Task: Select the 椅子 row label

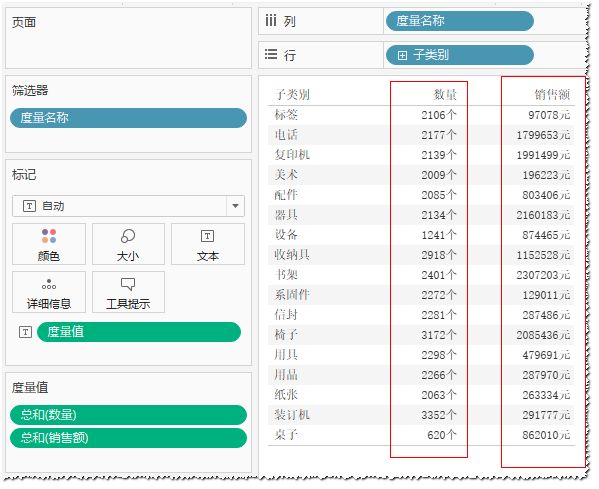Action: coord(286,335)
